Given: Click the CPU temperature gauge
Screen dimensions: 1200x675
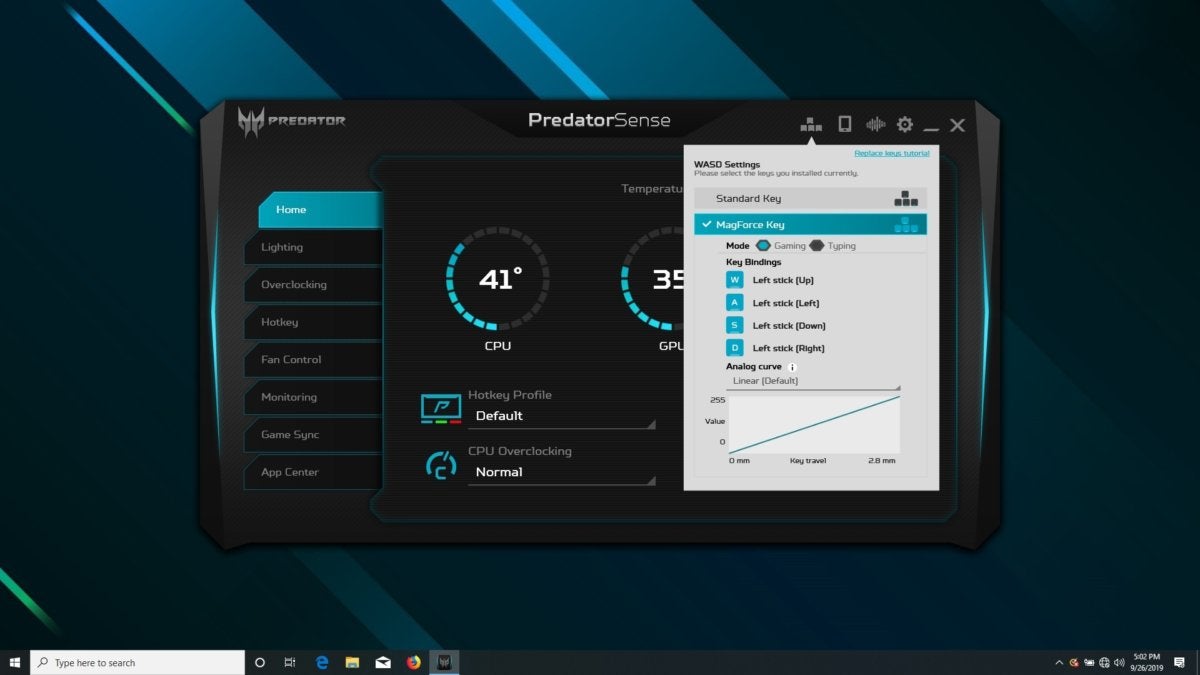Looking at the screenshot, I should click(497, 279).
